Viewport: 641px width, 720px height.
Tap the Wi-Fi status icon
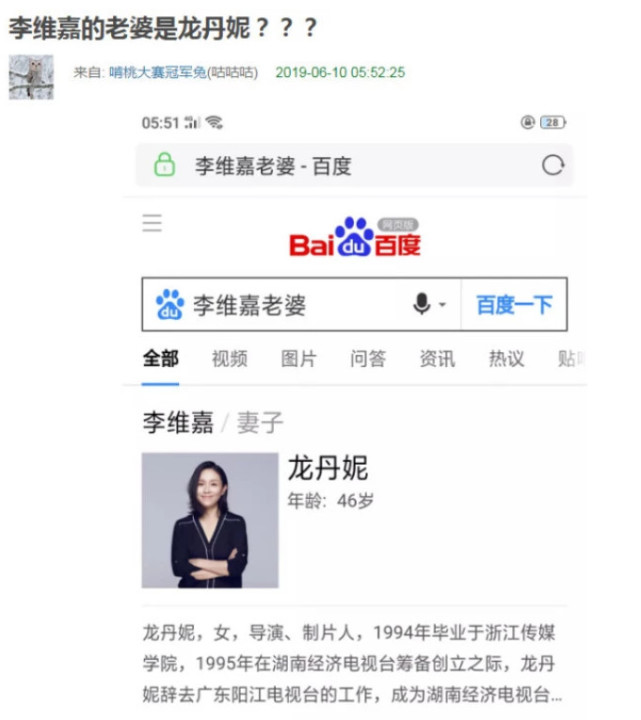point(214,123)
